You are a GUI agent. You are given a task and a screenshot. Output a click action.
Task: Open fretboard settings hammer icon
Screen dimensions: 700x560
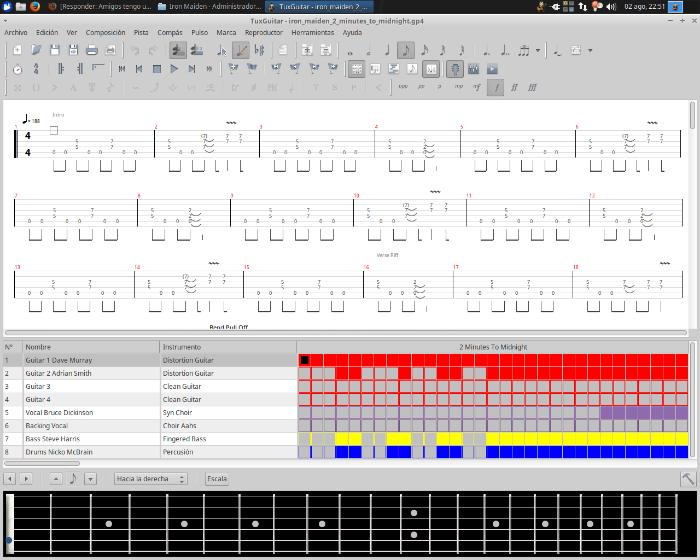(688, 479)
